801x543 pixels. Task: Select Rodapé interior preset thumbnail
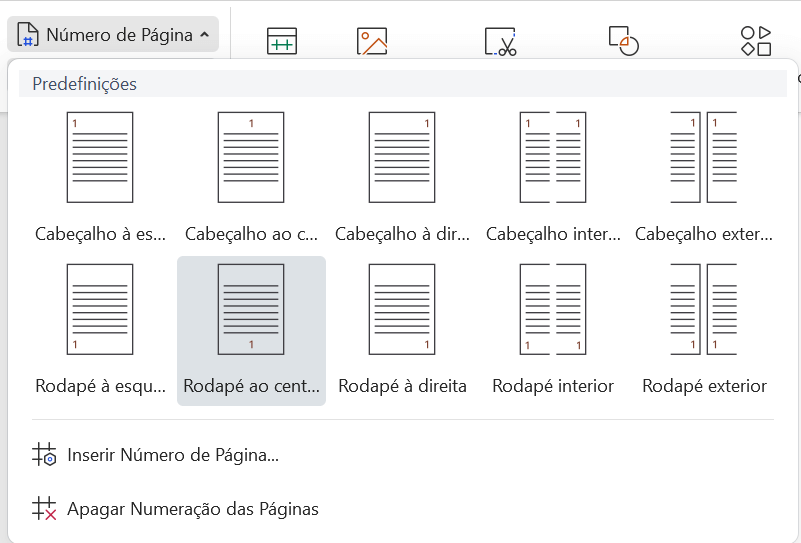[x=553, y=309]
